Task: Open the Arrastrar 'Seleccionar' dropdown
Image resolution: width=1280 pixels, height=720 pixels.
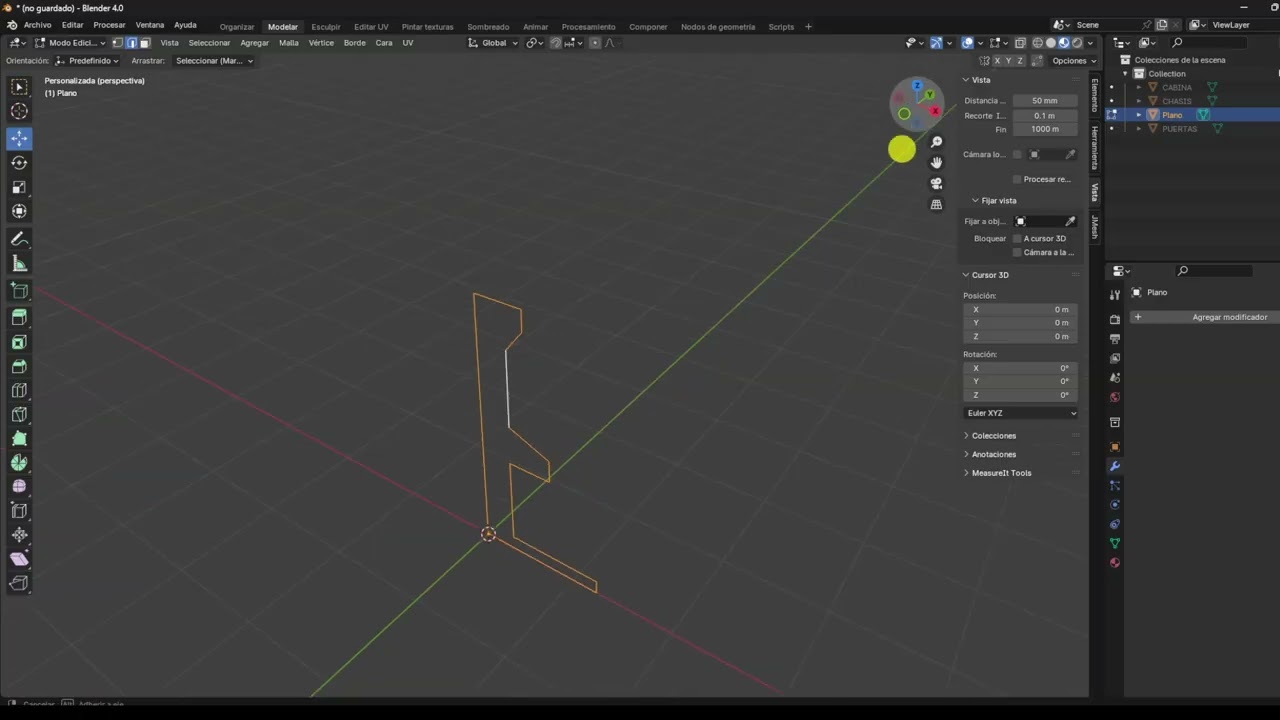Action: click(x=214, y=61)
